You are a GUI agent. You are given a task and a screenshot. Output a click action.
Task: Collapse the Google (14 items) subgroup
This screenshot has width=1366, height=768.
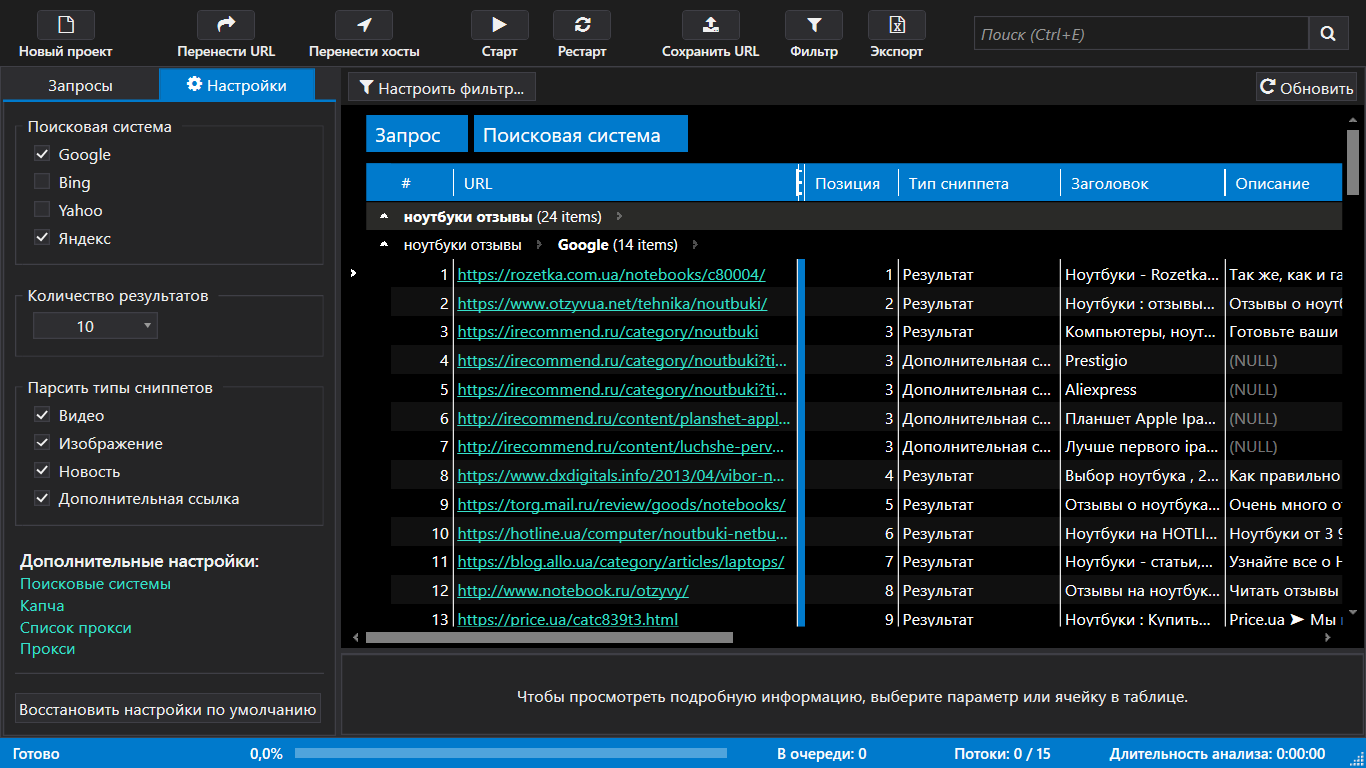pyautogui.click(x=384, y=245)
